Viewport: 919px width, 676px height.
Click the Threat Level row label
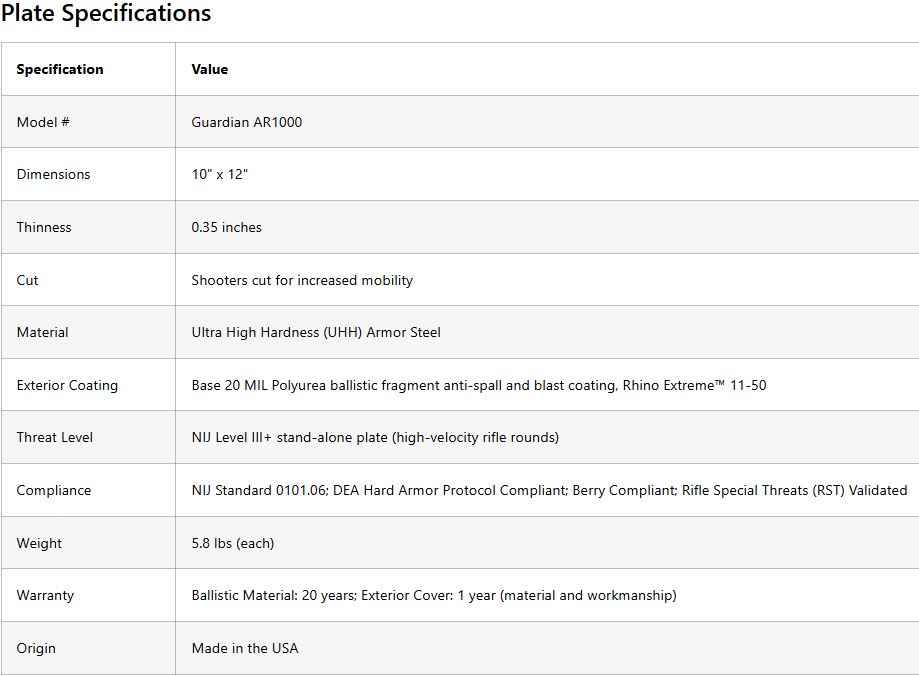(x=55, y=437)
